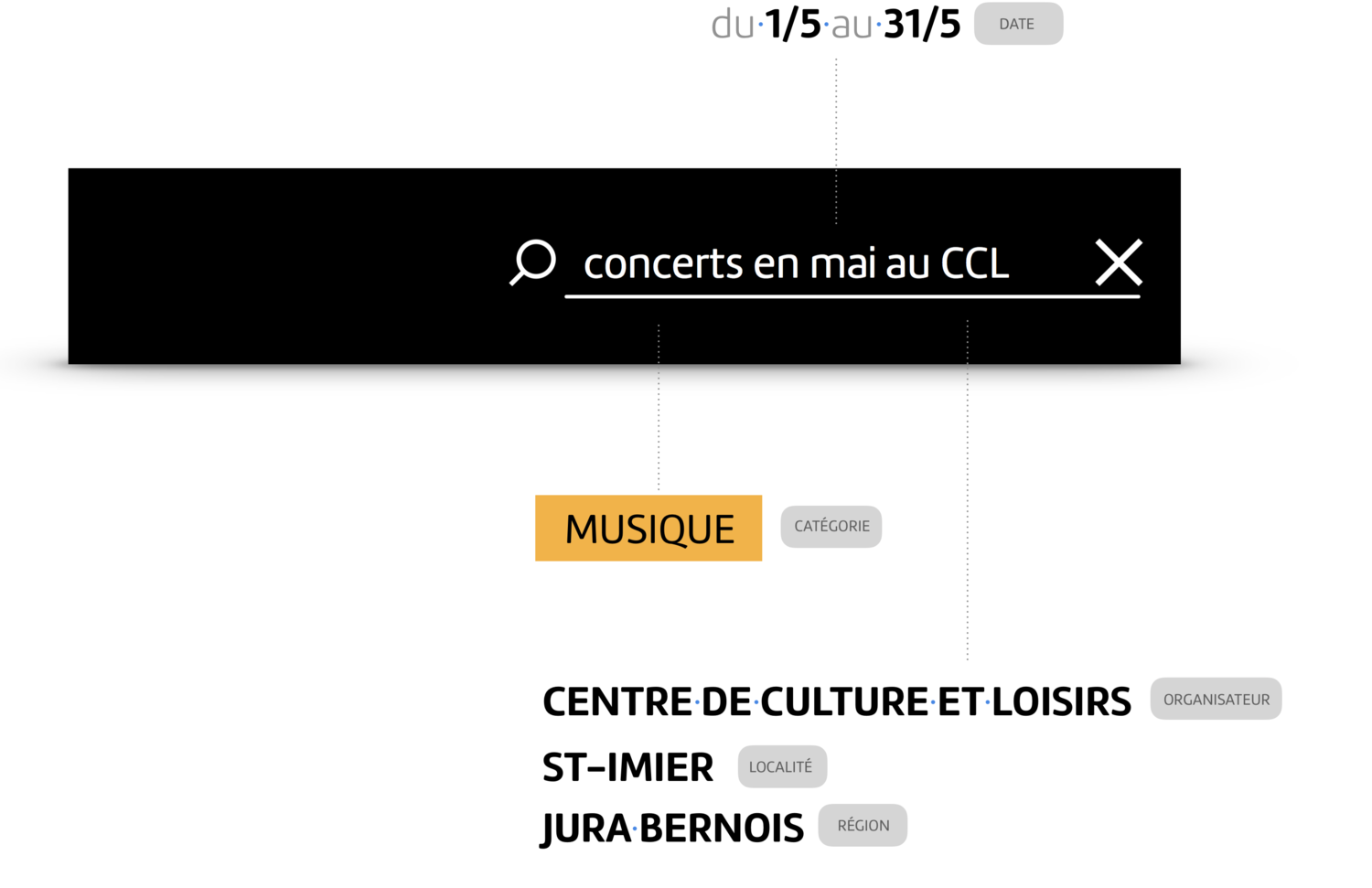Select the ST-IMIER locality text
The height and width of the screenshot is (888, 1372).
click(627, 767)
